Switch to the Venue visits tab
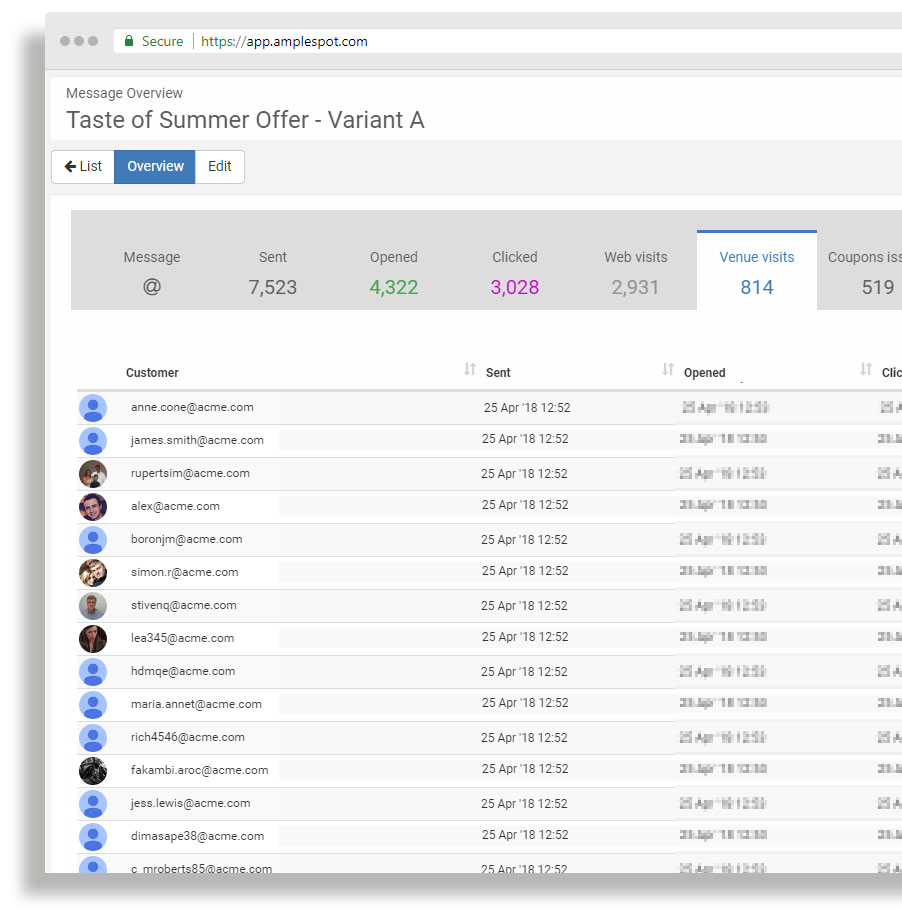 (x=756, y=271)
